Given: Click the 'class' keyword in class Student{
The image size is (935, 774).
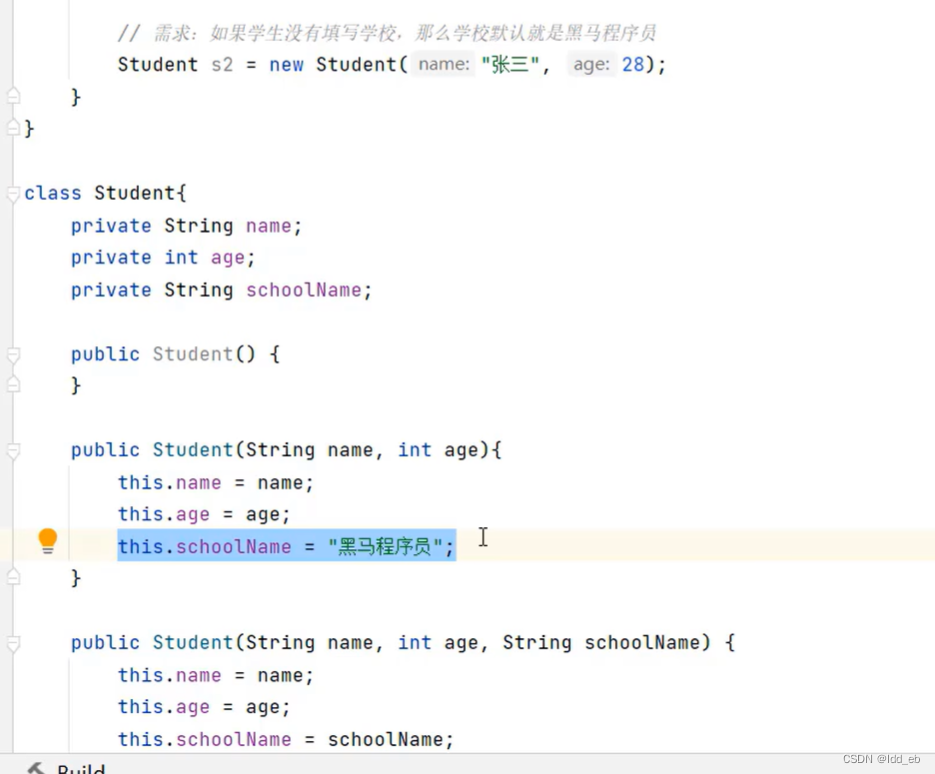Looking at the screenshot, I should pos(52,193).
